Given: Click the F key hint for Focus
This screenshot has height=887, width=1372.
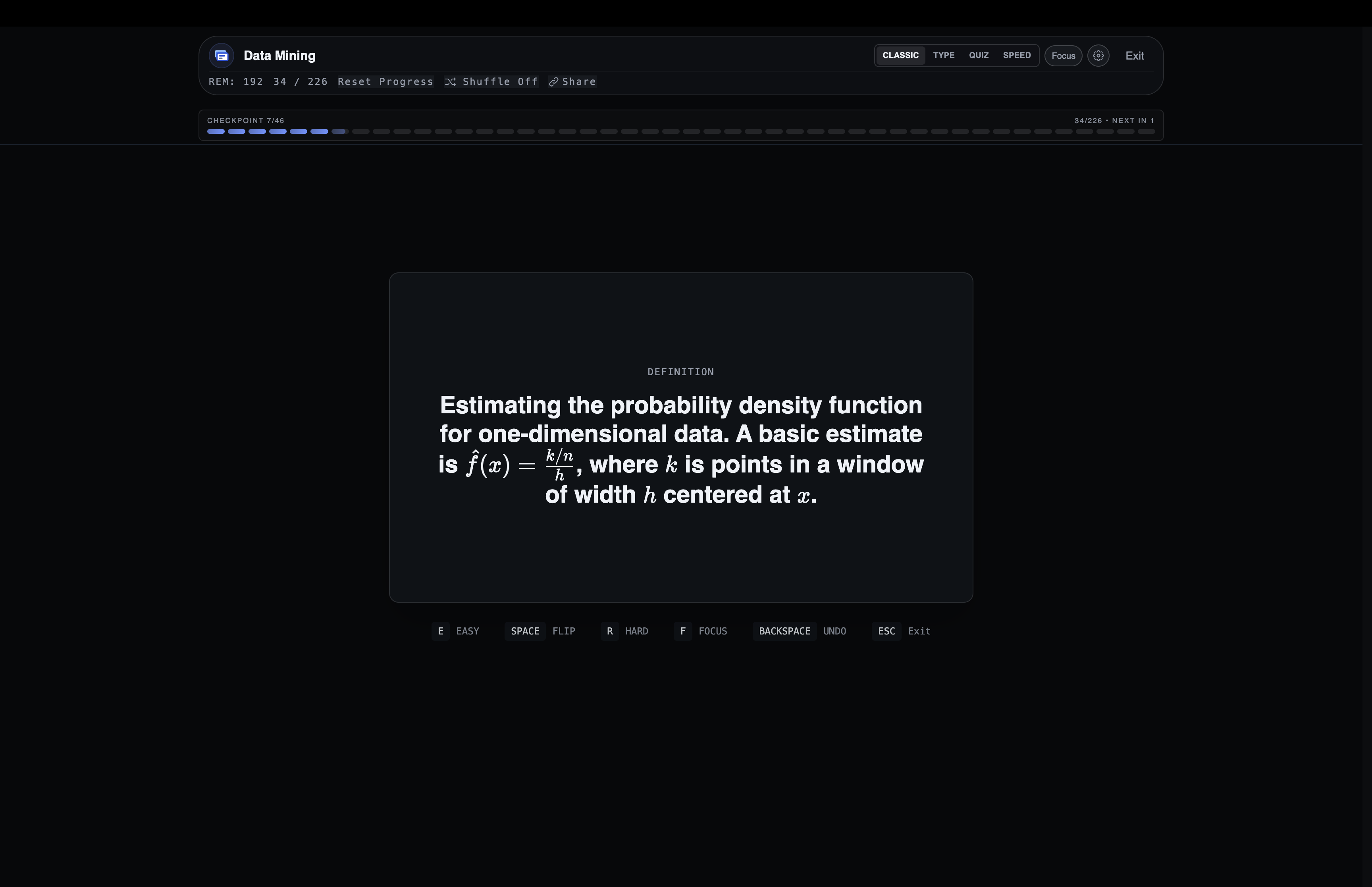Looking at the screenshot, I should tap(683, 631).
